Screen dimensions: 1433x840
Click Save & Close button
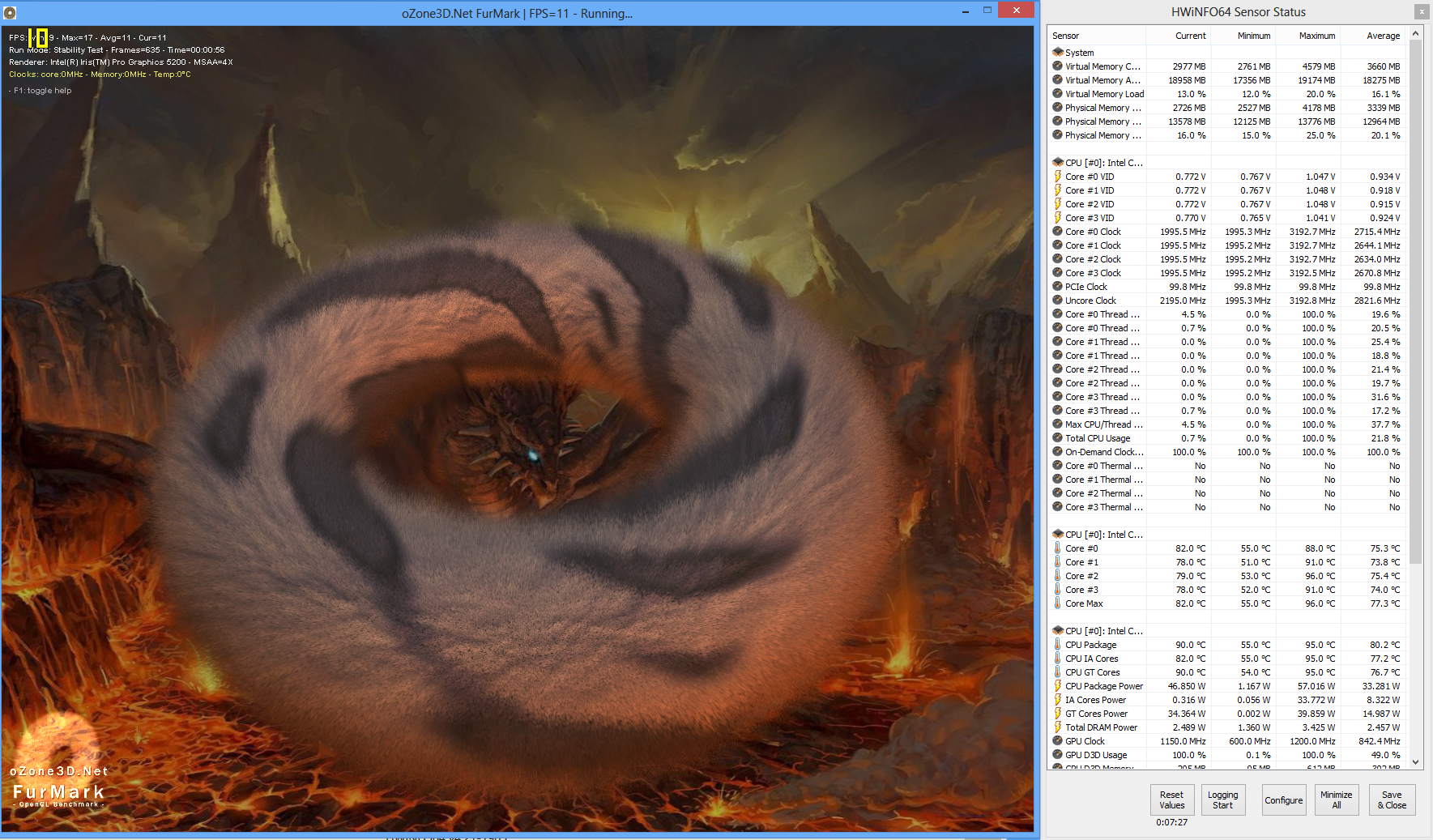click(1392, 799)
